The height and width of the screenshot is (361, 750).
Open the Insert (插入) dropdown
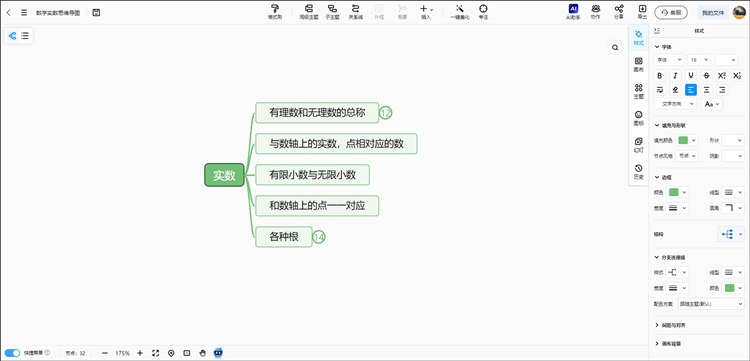426,12
